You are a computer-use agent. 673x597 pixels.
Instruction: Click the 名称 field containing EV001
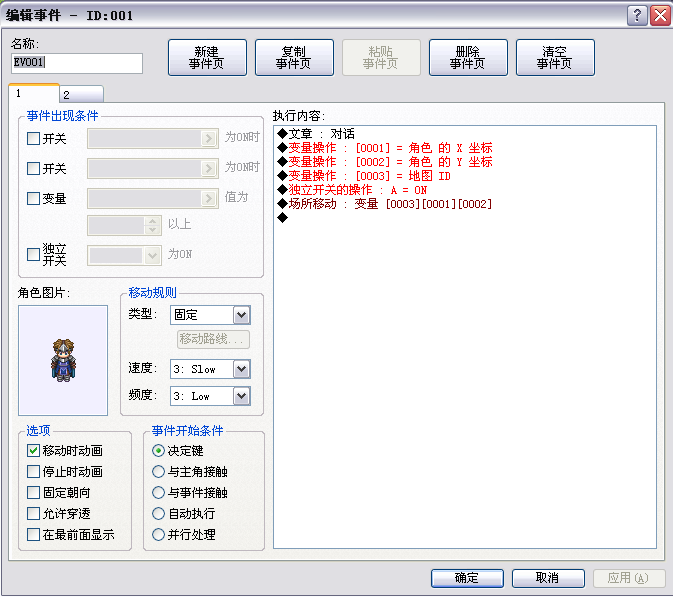click(77, 63)
